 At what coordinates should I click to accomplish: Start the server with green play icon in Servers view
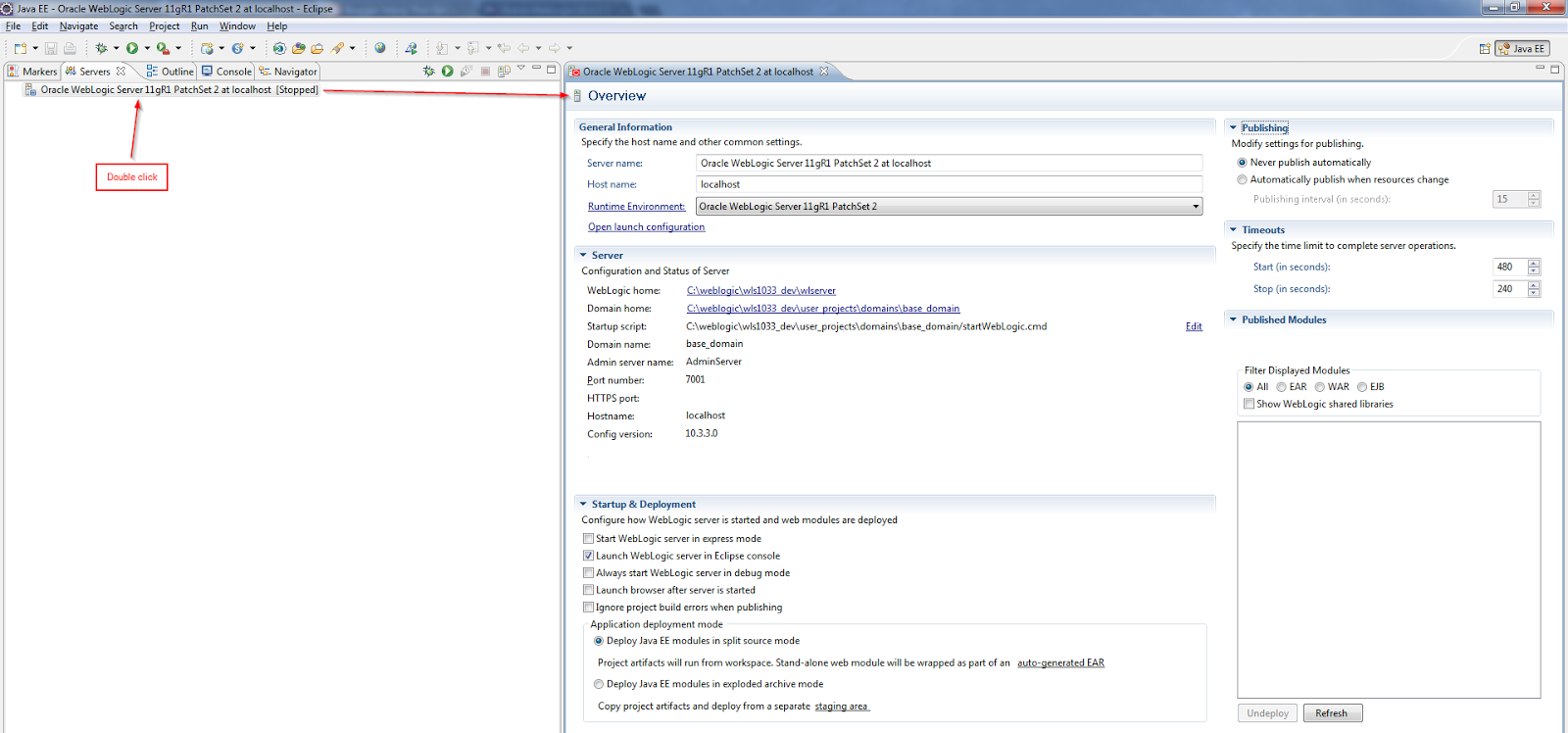pos(447,71)
